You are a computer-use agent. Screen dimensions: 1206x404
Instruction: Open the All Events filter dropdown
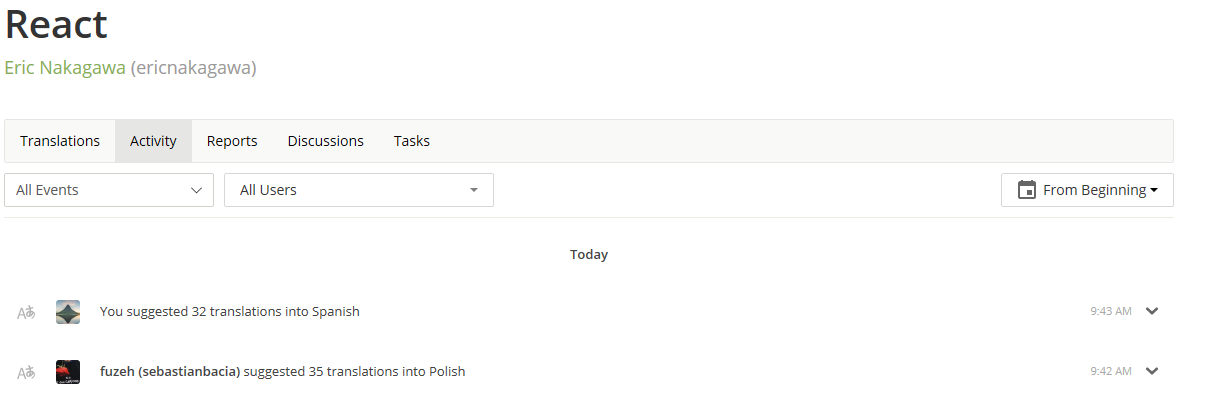[109, 190]
